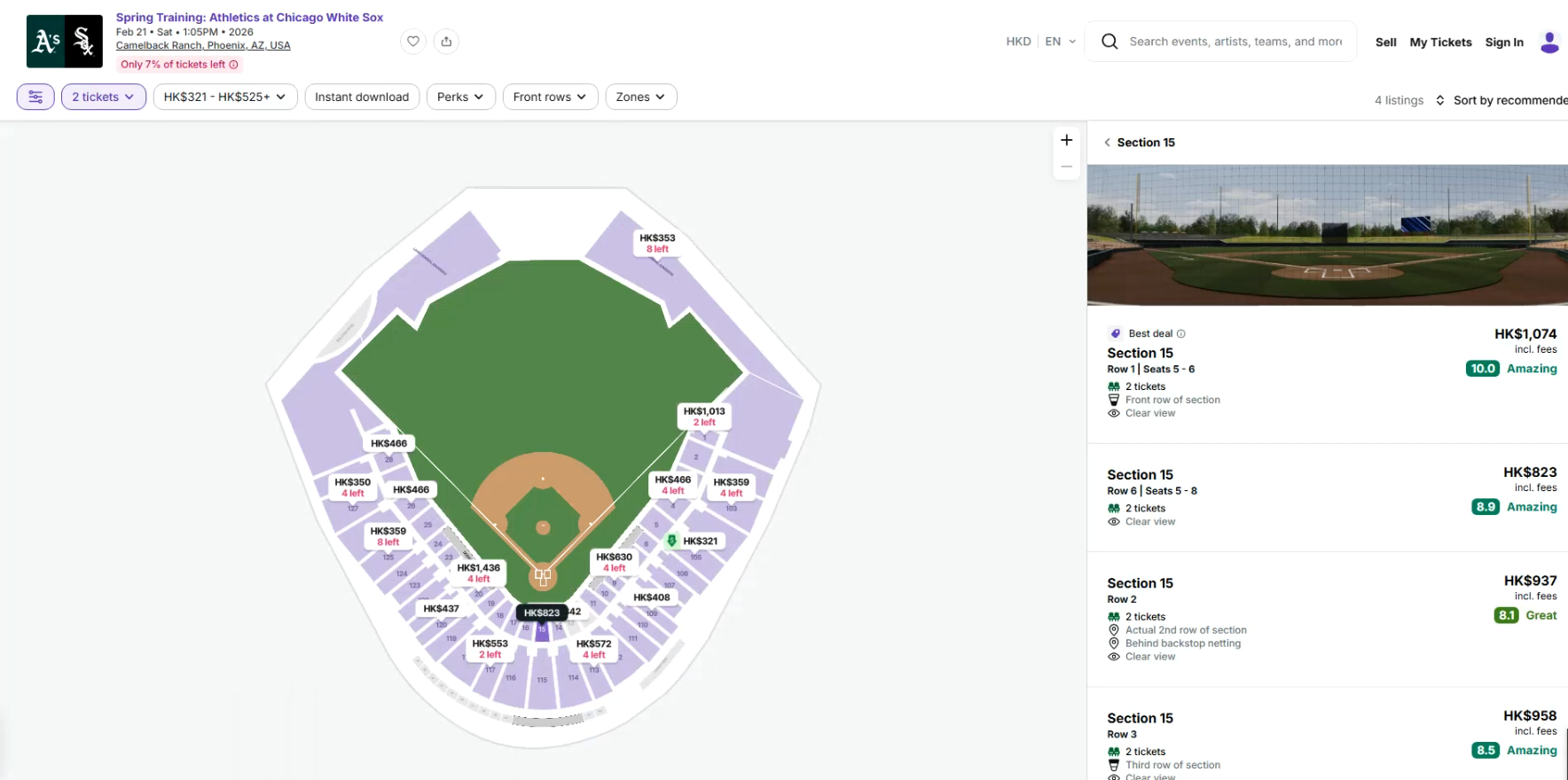Click the search magnifier icon
This screenshot has width=1568, height=780.
[x=1109, y=42]
